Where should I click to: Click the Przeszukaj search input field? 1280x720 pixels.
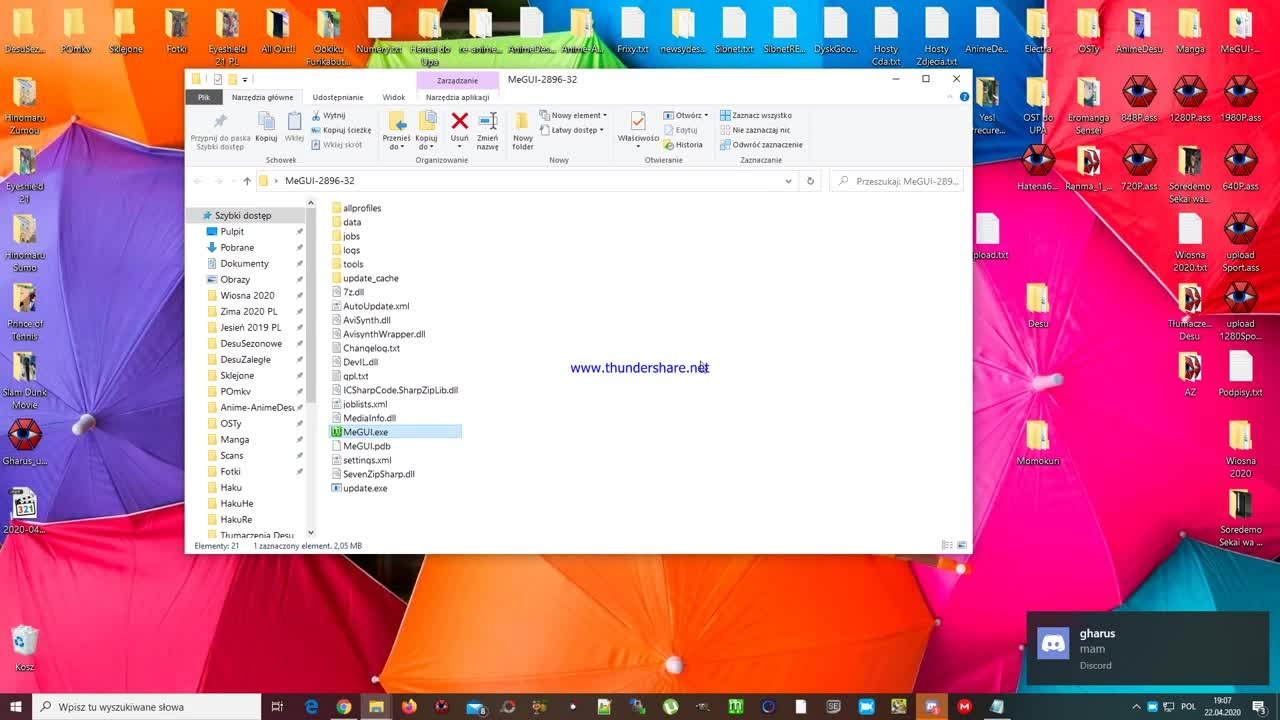[898, 181]
